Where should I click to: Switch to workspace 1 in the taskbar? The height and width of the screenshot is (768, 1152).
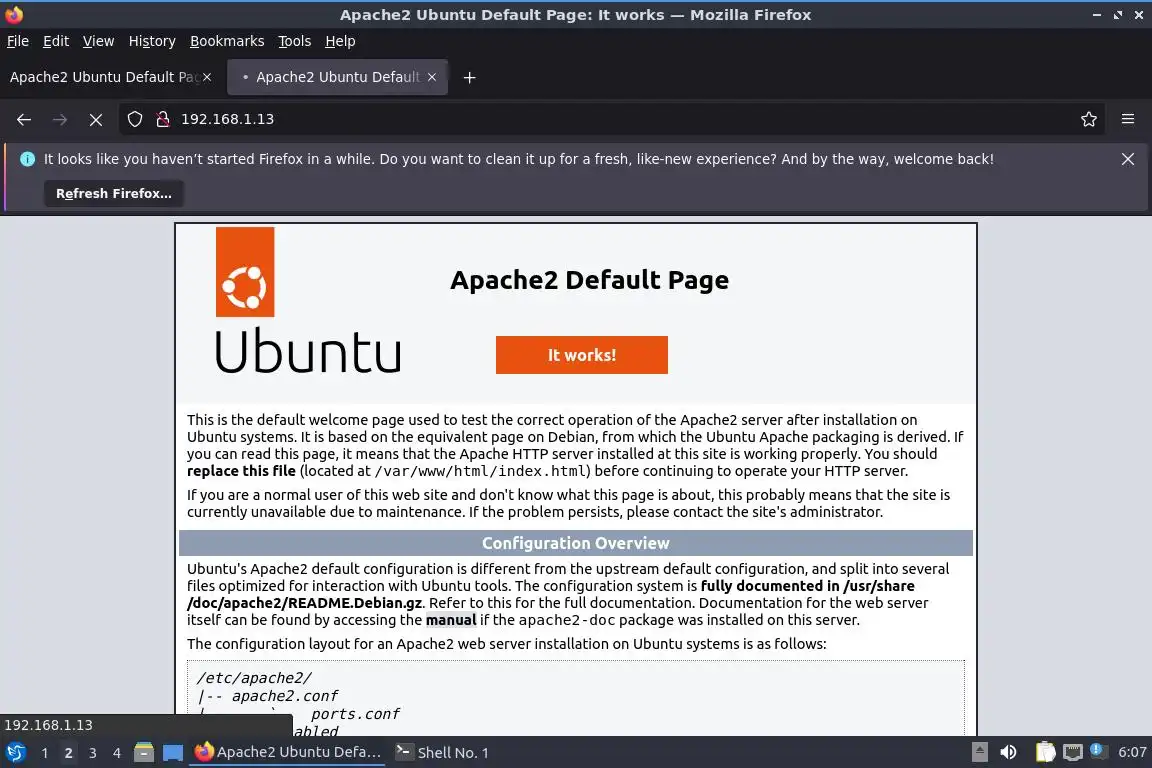click(45, 753)
